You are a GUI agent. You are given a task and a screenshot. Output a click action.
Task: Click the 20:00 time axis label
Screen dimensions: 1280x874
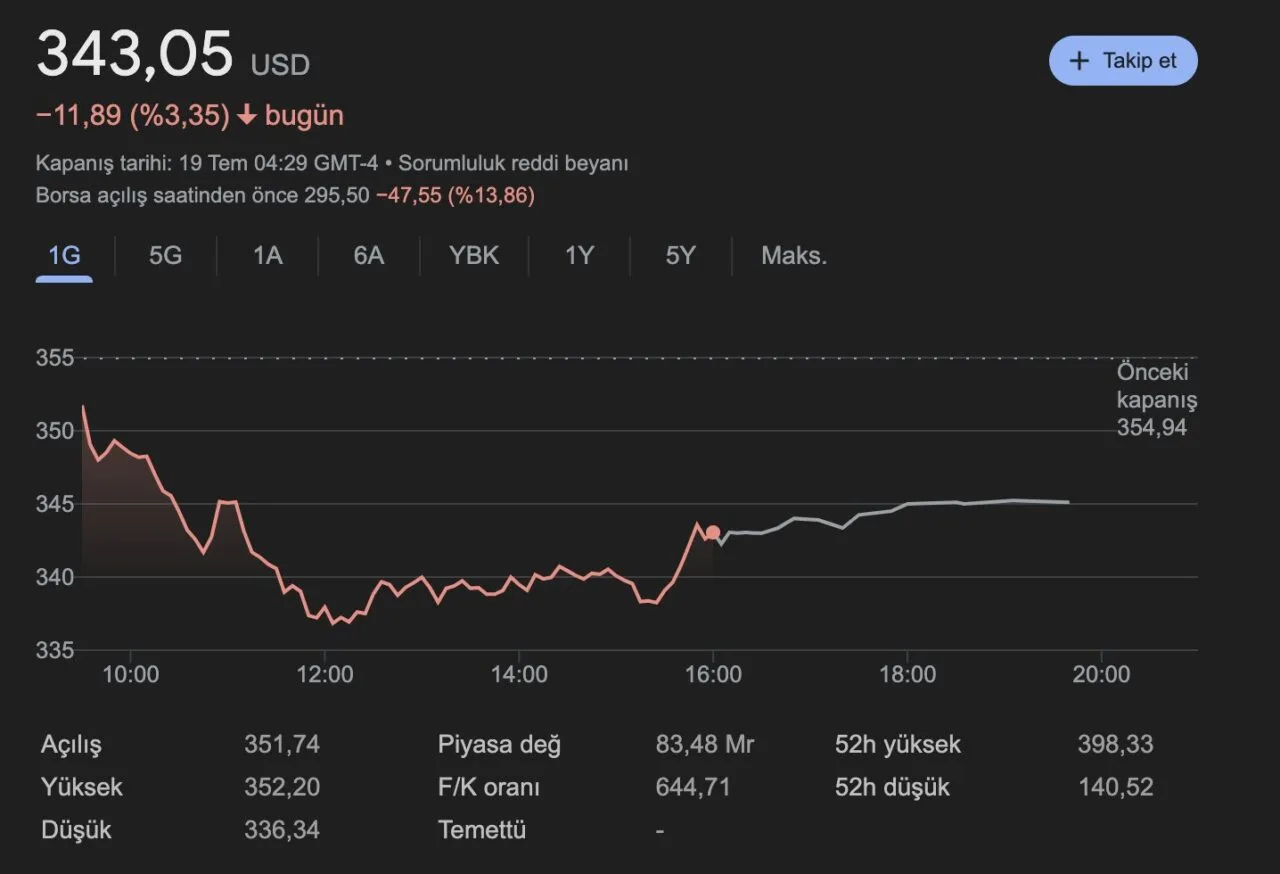(x=1101, y=675)
